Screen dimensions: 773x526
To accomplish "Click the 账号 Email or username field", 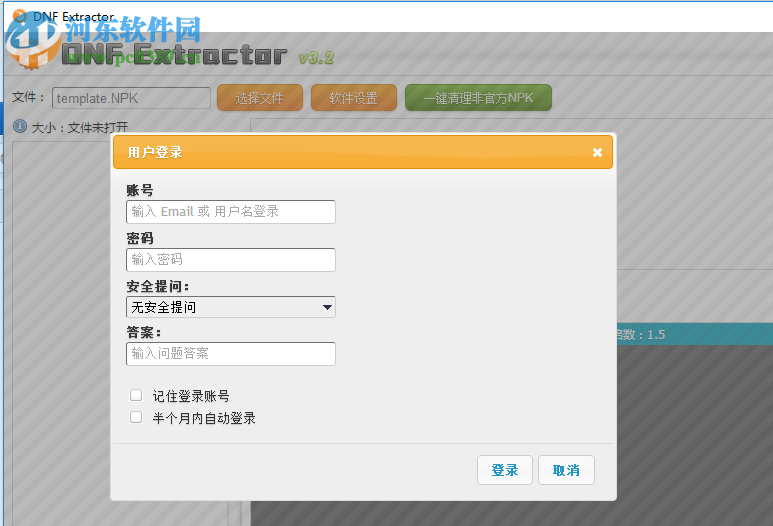I will 231,211.
